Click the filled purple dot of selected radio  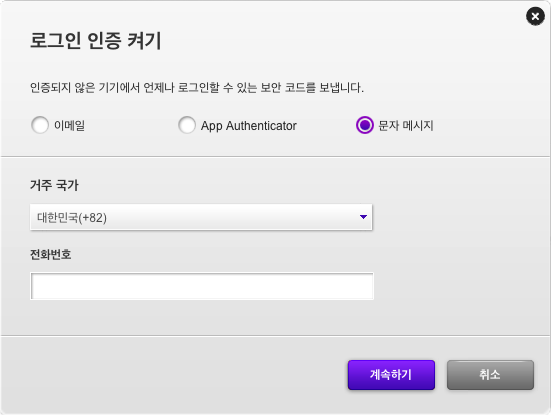tap(364, 125)
